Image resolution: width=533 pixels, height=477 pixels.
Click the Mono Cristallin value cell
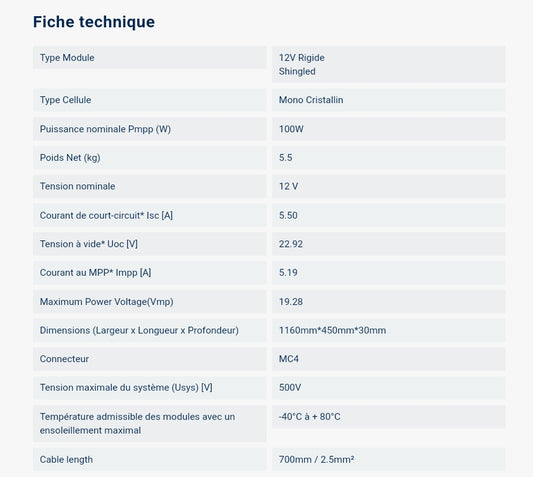[x=389, y=100]
